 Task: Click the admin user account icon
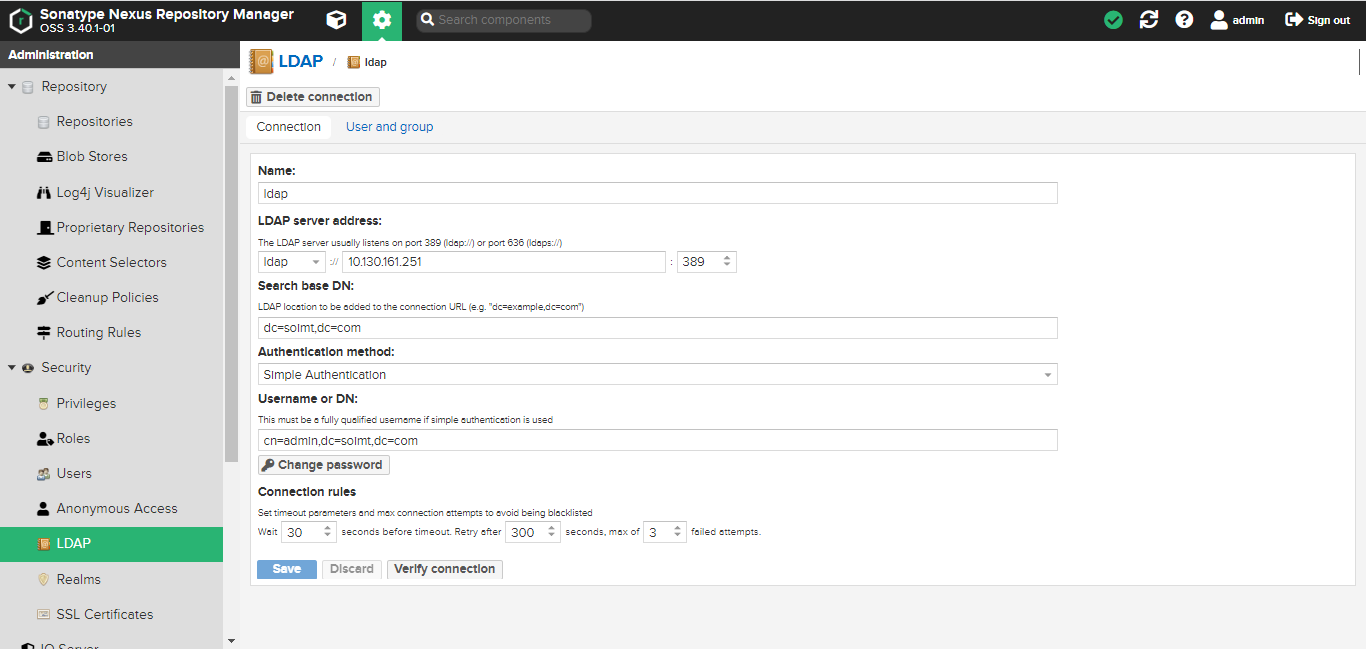coord(1219,20)
